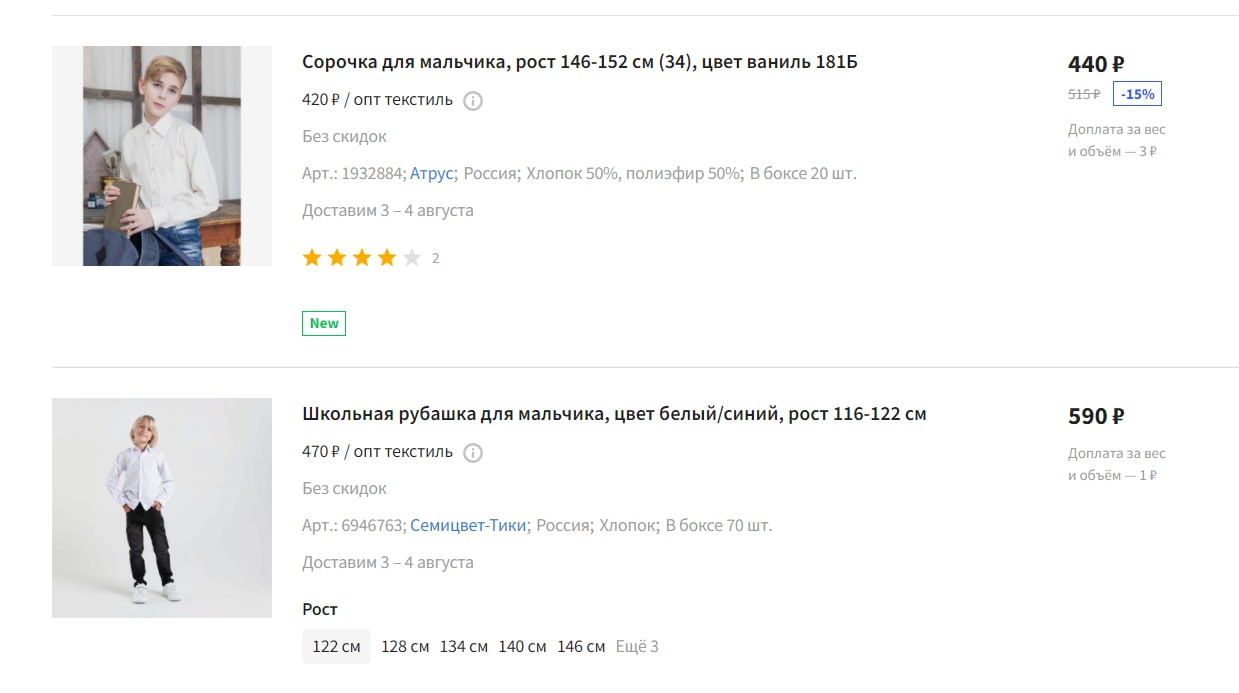Click the star rating of vanilla shirt

pos(361,258)
